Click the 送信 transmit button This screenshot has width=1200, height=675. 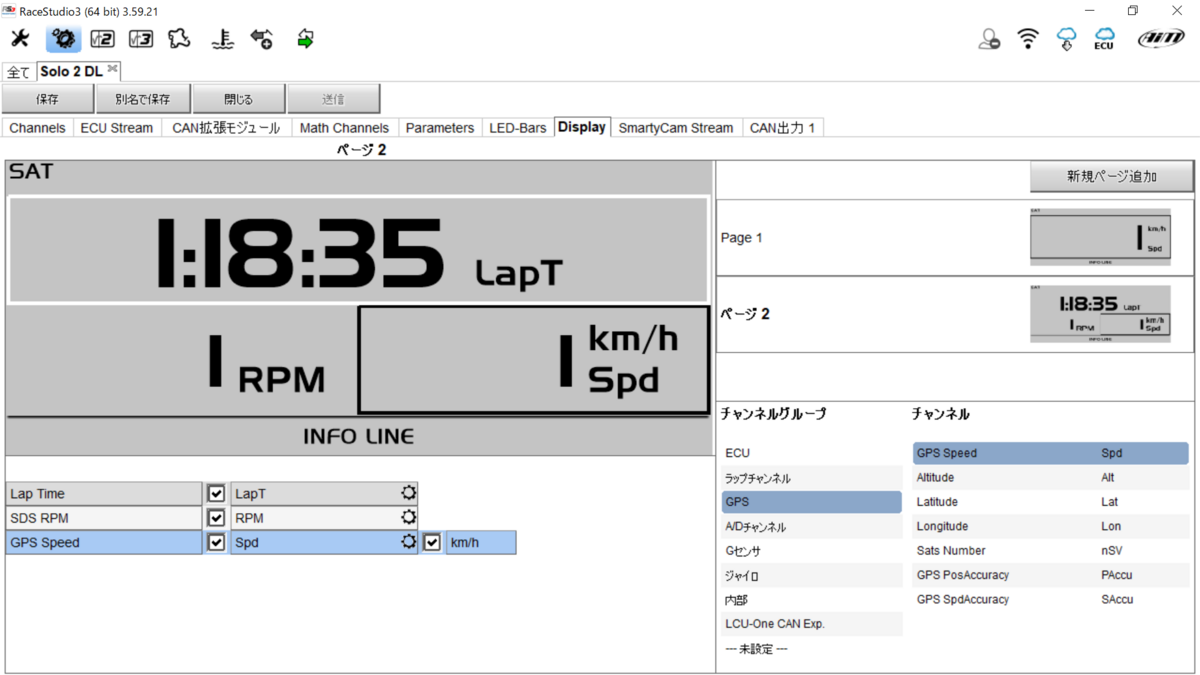[x=333, y=99]
